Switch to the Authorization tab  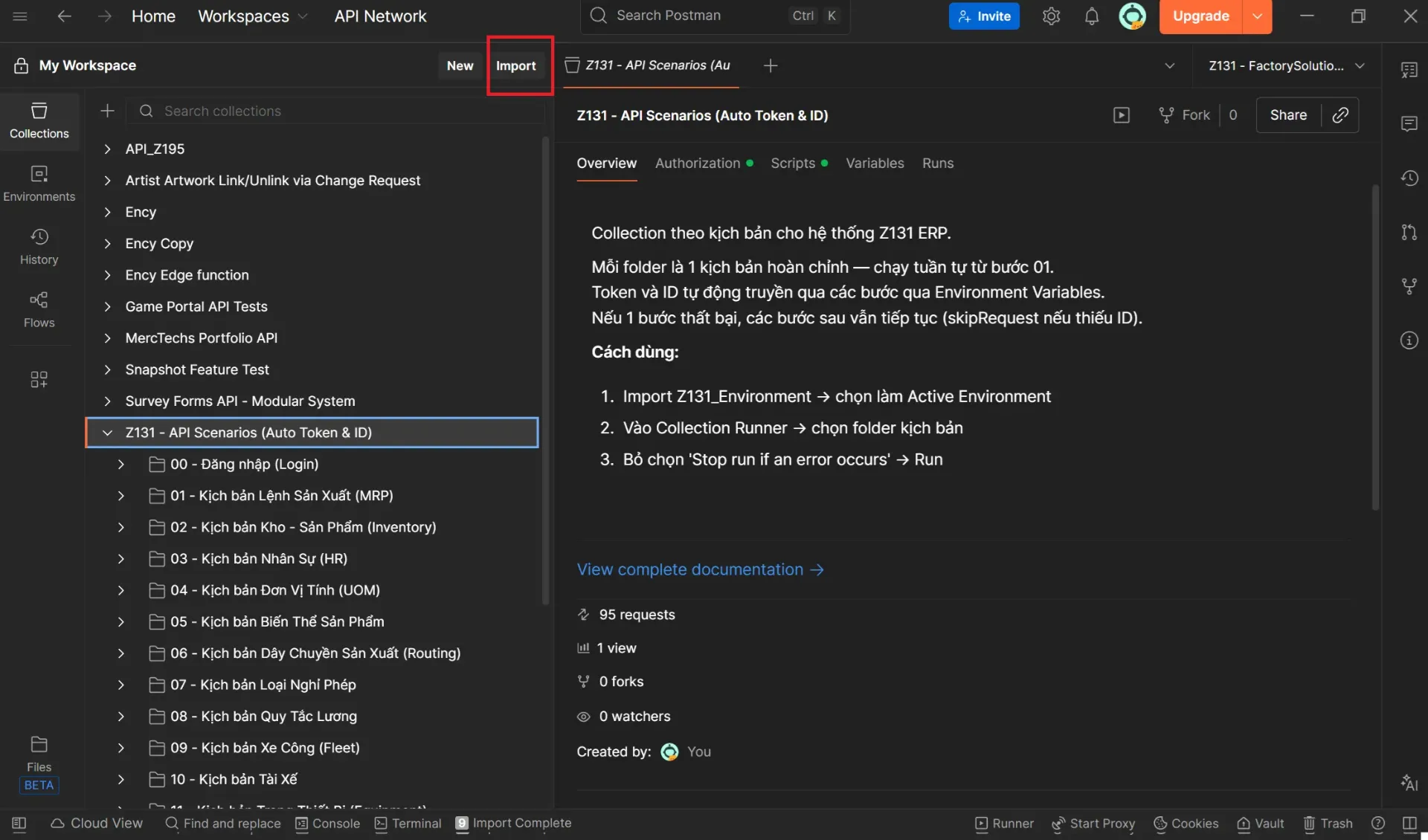[x=704, y=164]
